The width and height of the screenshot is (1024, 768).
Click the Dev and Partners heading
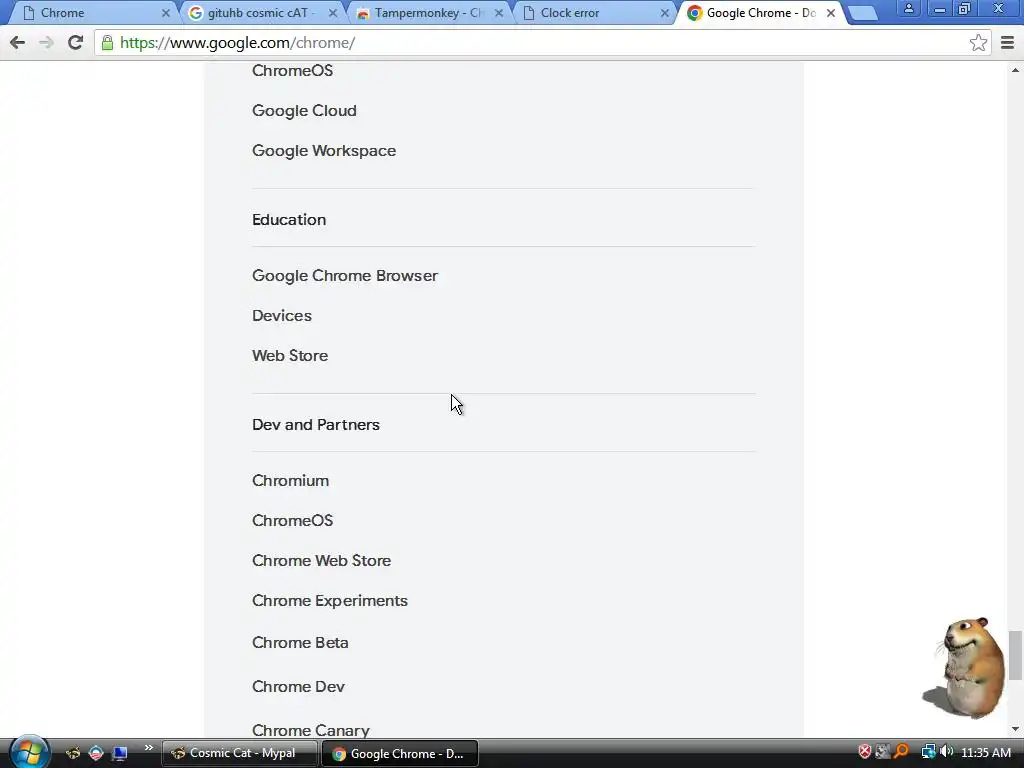(x=316, y=424)
